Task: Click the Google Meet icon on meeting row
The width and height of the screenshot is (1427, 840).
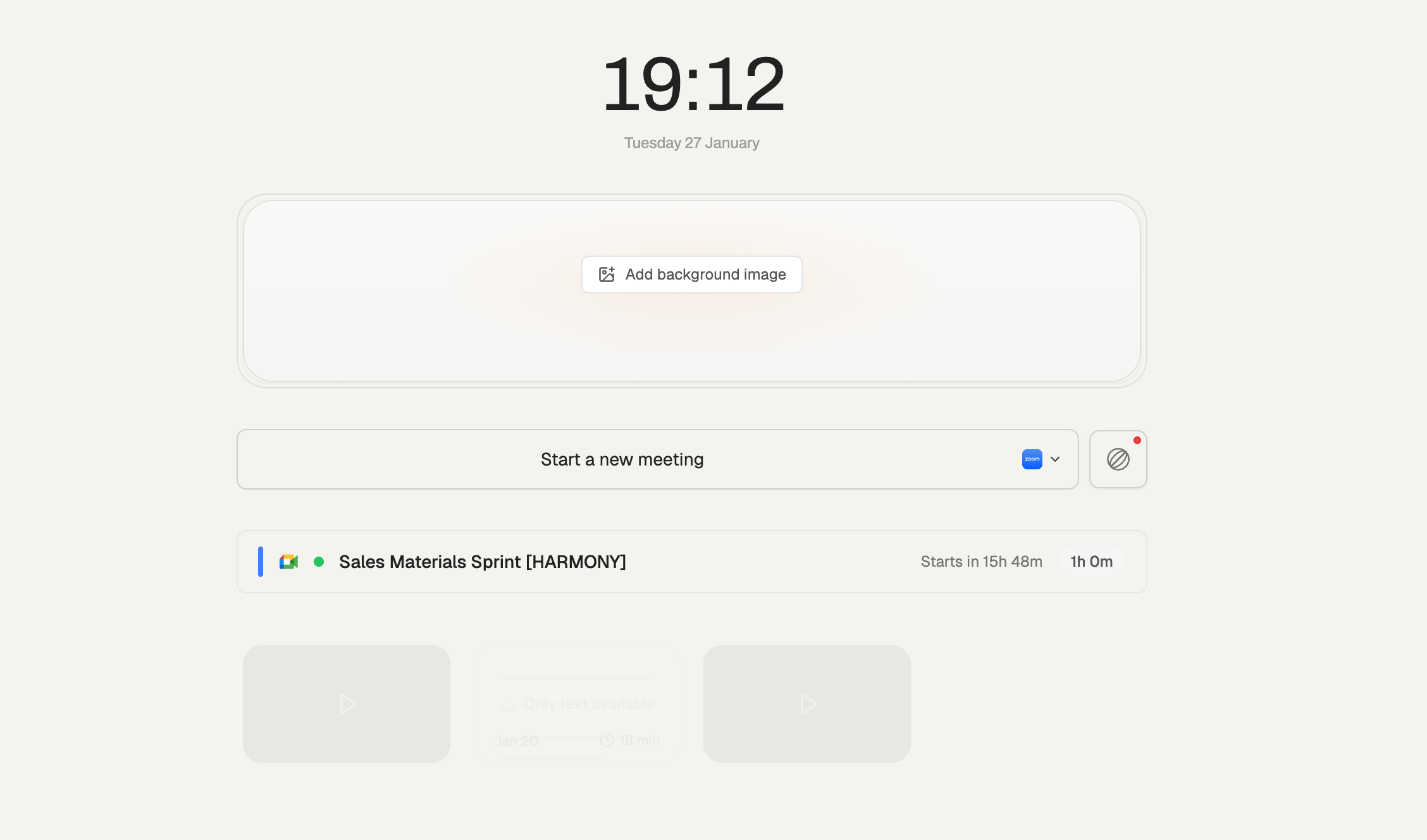Action: pos(288,562)
